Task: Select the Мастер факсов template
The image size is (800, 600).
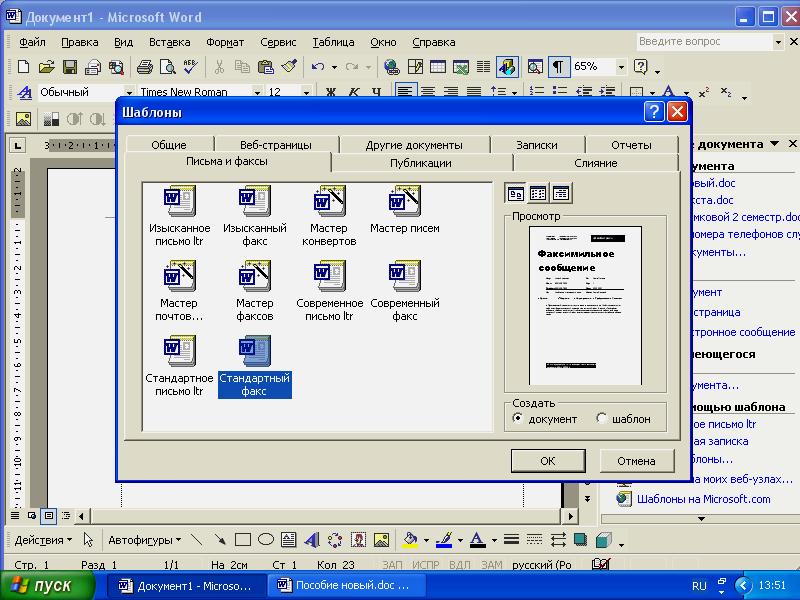Action: pyautogui.click(x=255, y=291)
